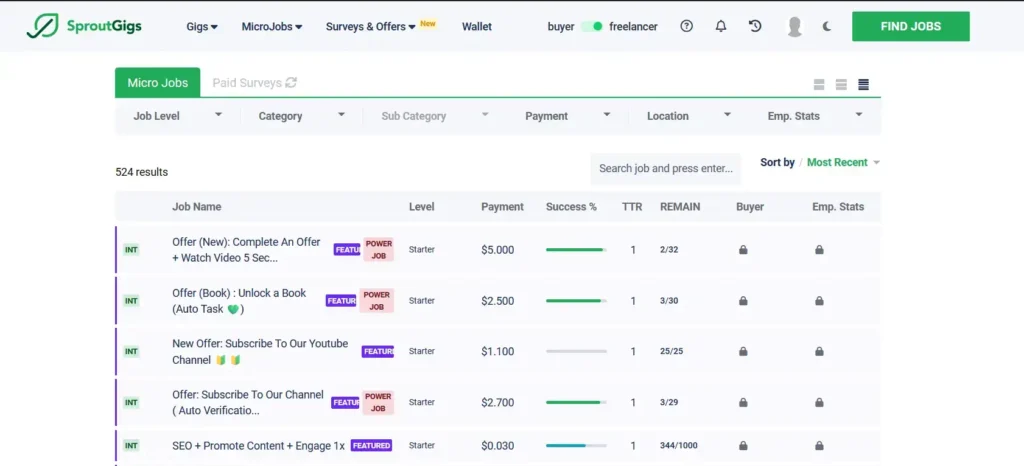The width and height of the screenshot is (1024, 466).
Task: Sort by Payment column header
Action: click(502, 207)
